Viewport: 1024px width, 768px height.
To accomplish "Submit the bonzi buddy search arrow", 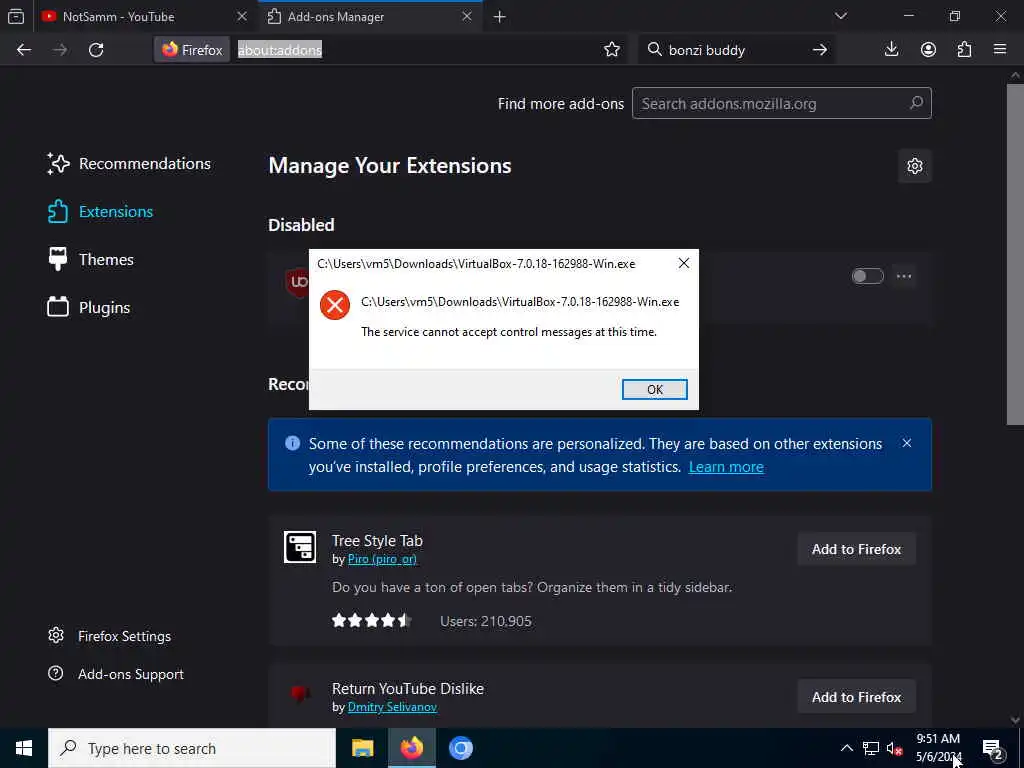I will click(x=820, y=50).
